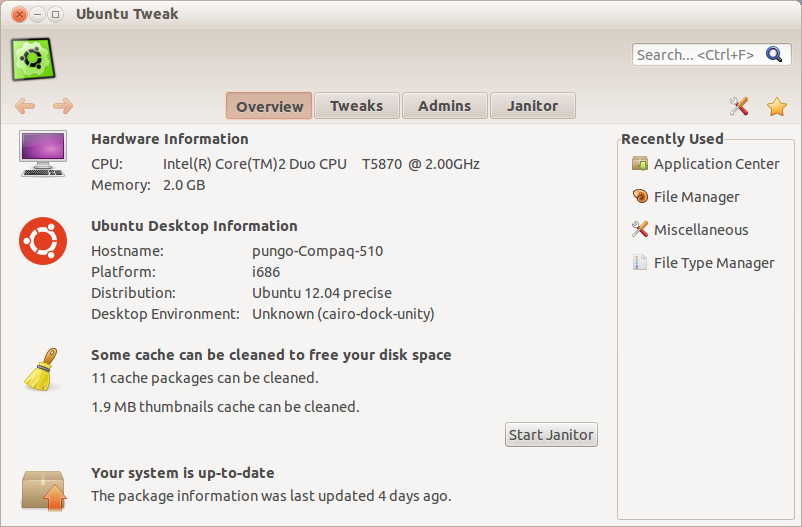The width and height of the screenshot is (802, 527).
Task: Select the Janitor tab
Action: tap(532, 106)
